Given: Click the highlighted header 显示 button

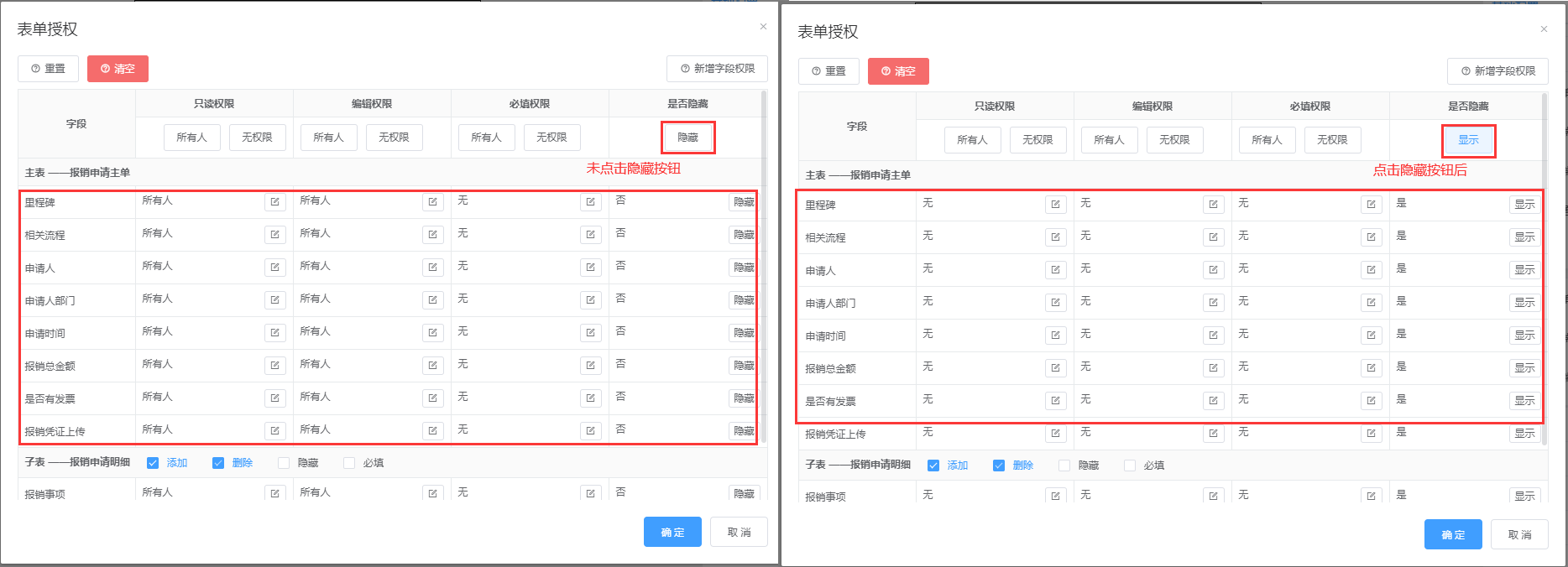Looking at the screenshot, I should [1468, 140].
